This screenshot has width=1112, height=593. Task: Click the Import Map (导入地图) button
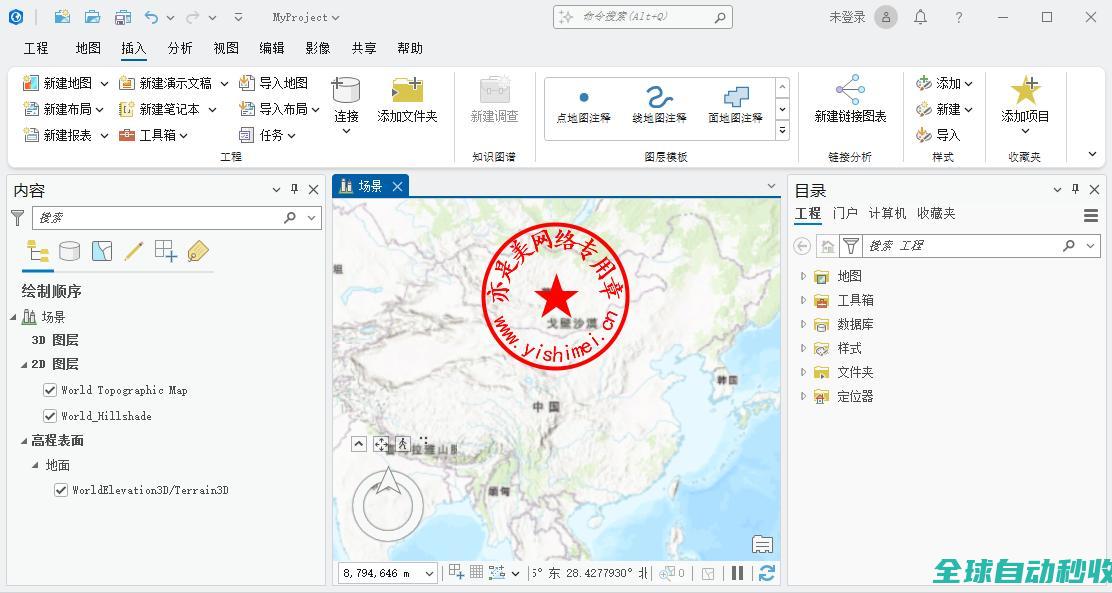point(274,83)
